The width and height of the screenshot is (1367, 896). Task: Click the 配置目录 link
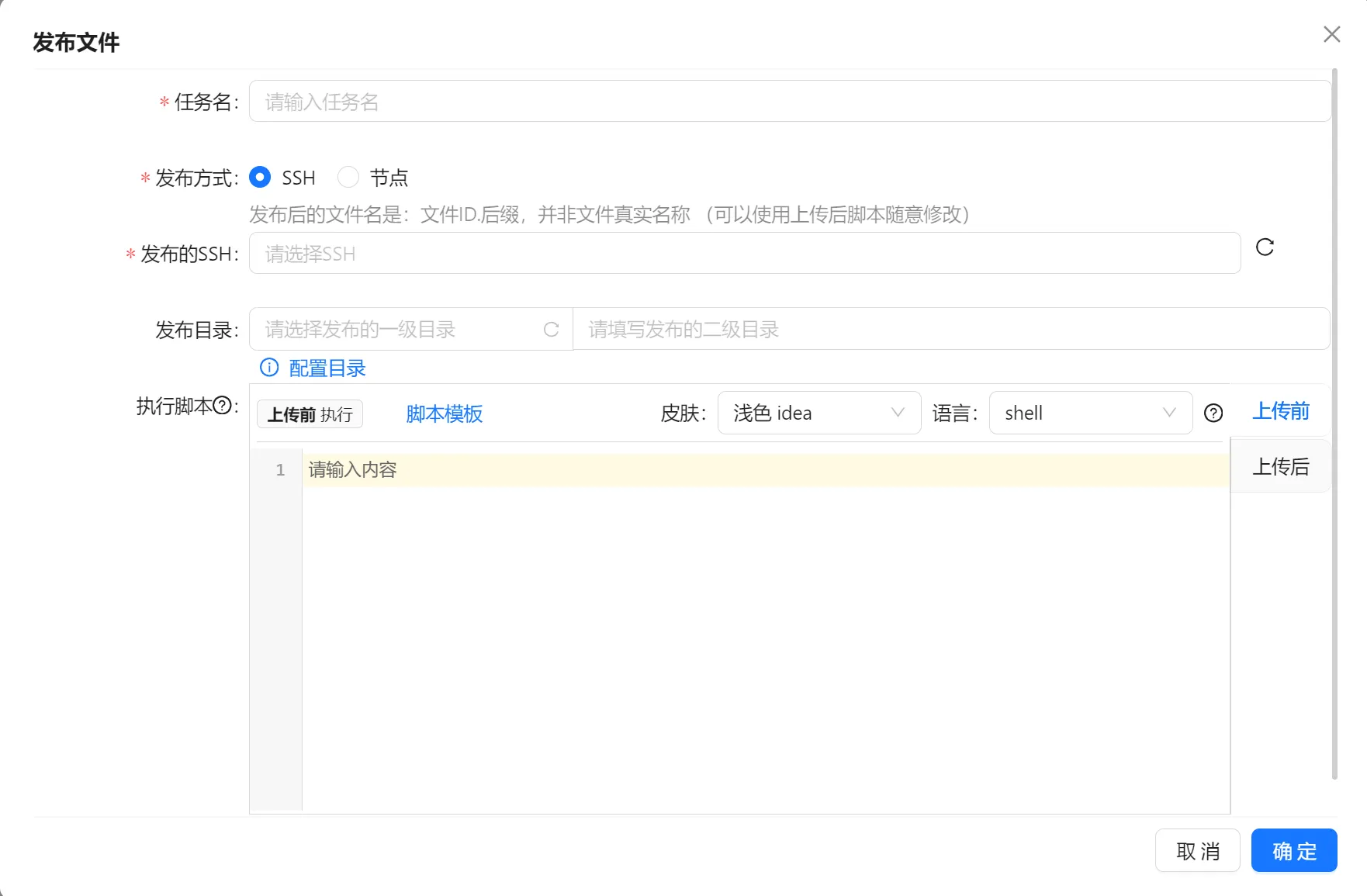click(x=327, y=368)
